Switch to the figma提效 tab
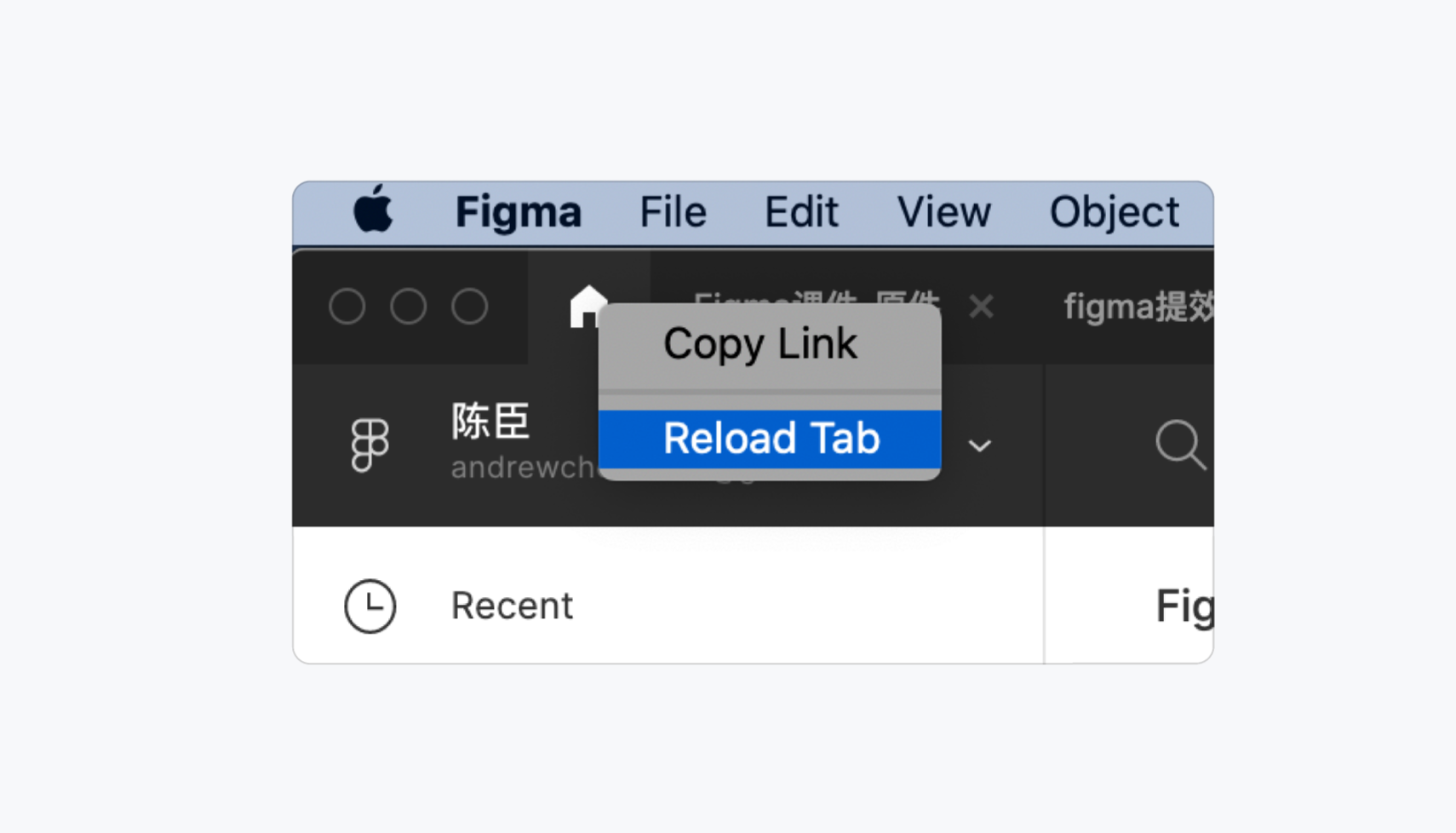The image size is (1456, 833). click(1137, 307)
